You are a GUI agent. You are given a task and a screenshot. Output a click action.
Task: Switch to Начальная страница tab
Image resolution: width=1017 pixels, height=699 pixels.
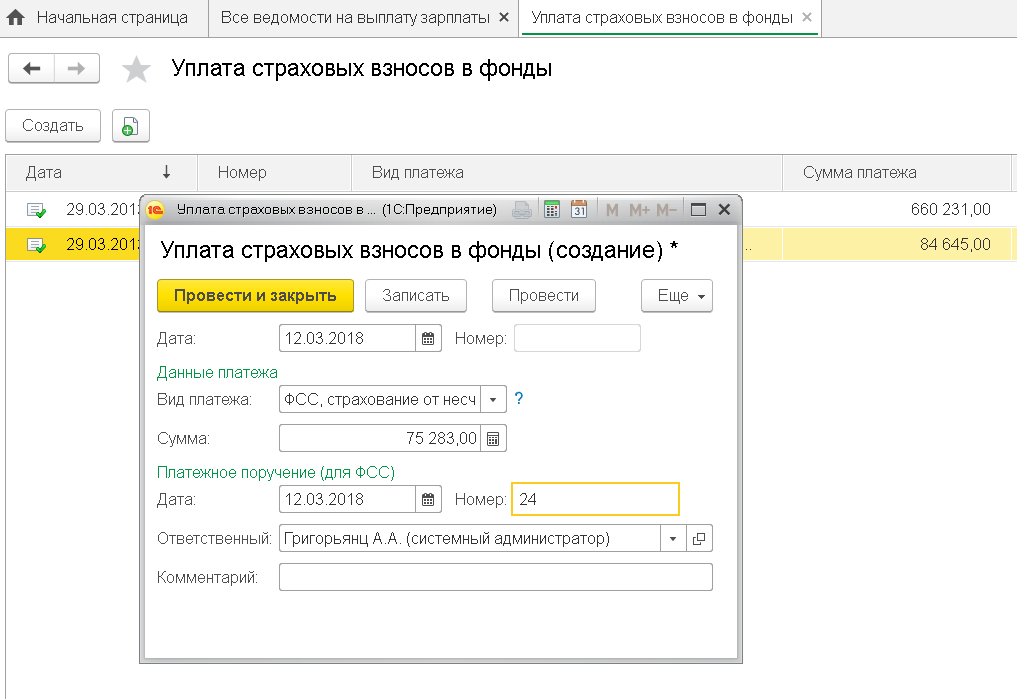point(112,18)
